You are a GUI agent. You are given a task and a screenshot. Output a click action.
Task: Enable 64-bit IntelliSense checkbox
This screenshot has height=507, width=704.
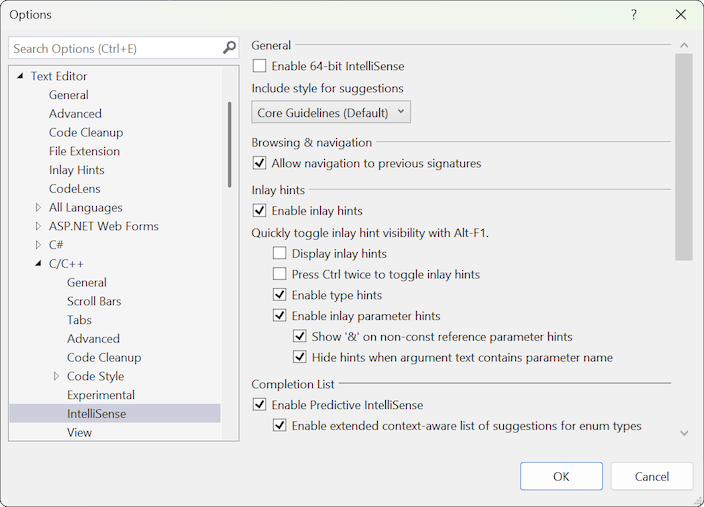click(x=260, y=66)
